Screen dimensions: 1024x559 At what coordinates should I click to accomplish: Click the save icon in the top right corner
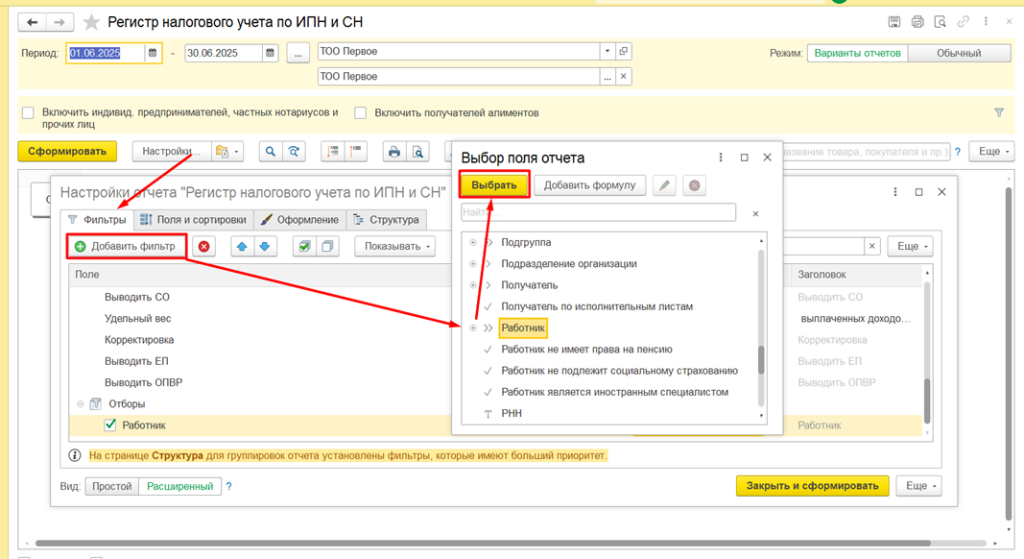894,22
